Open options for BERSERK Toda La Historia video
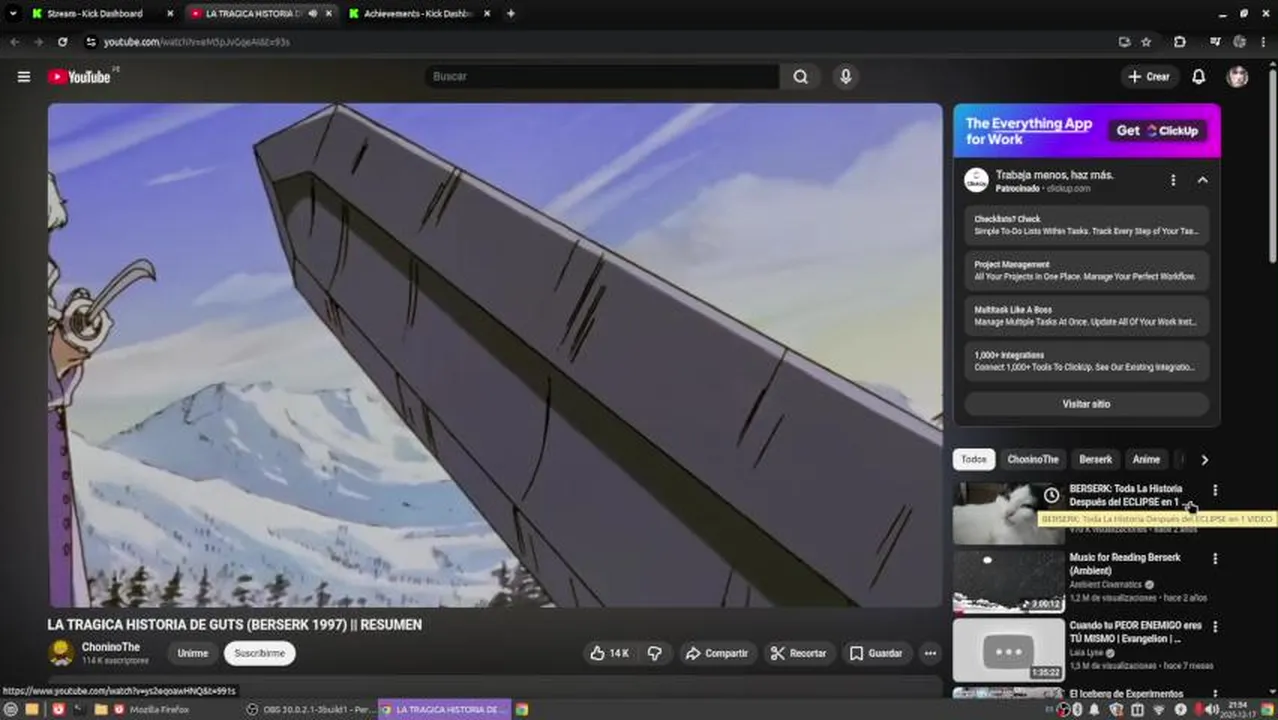The image size is (1278, 720). pyautogui.click(x=1215, y=490)
